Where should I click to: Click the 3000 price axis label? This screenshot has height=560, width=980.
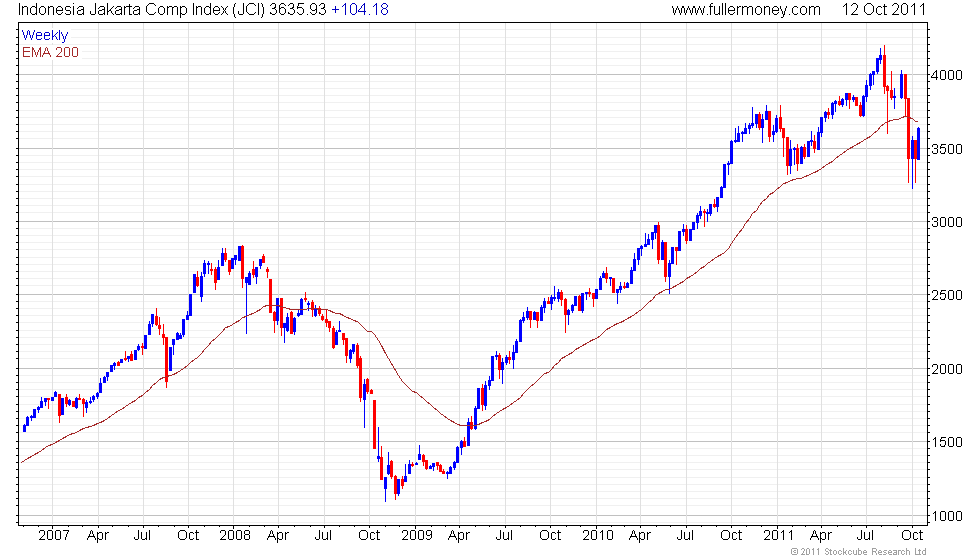(946, 222)
